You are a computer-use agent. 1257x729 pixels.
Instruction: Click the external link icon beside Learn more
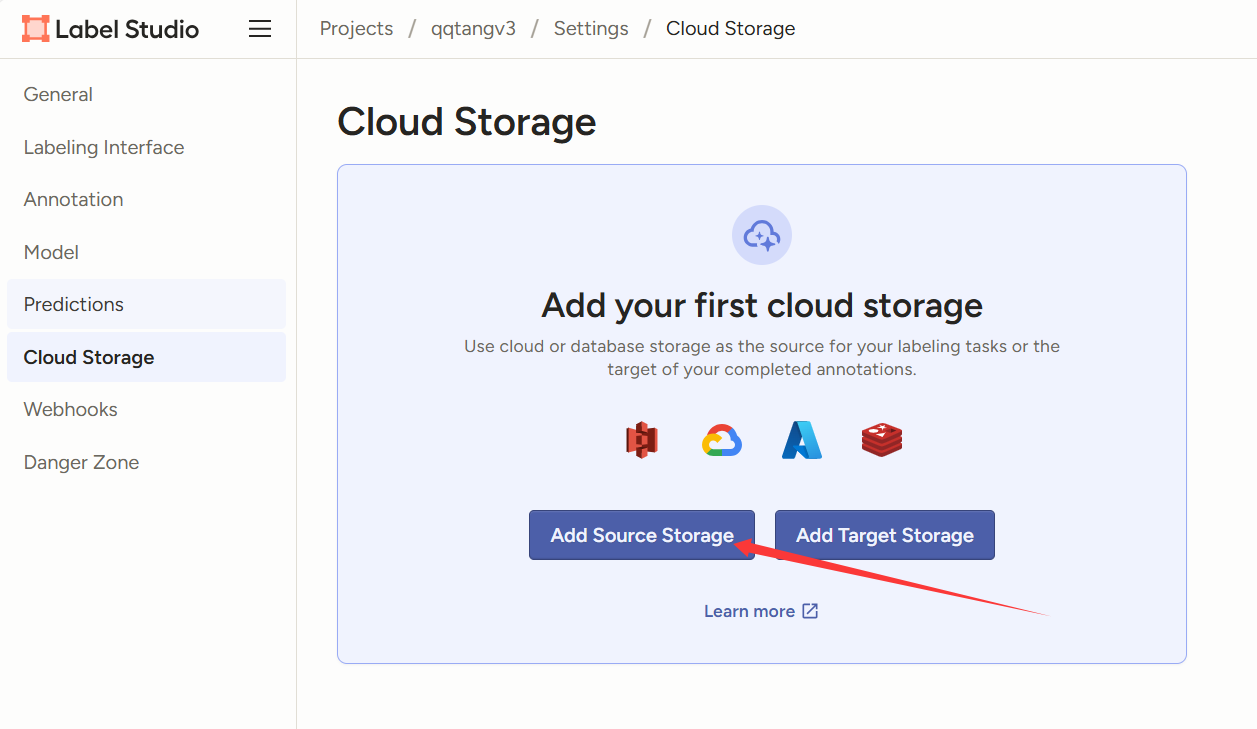(x=810, y=611)
